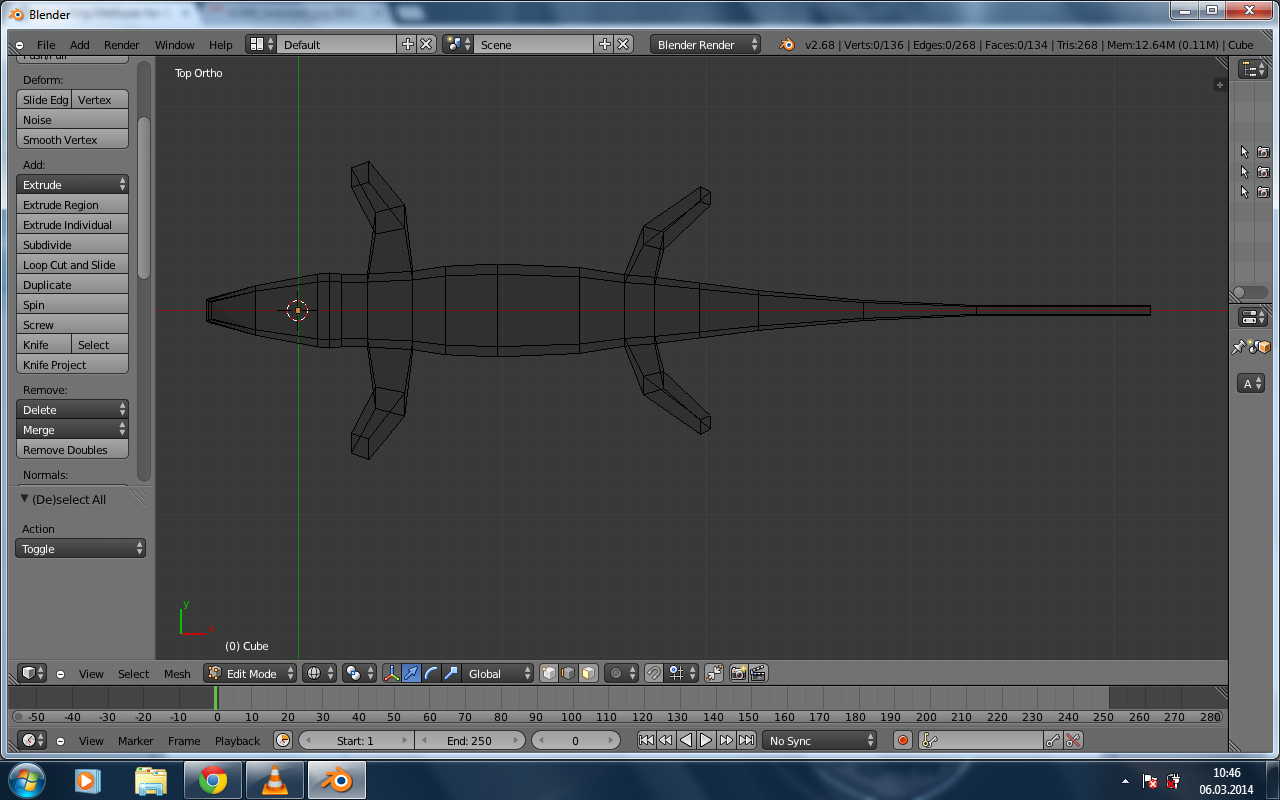Click the OpenGL render animation clapper icon
Image resolution: width=1280 pixels, height=800 pixels.
tap(758, 673)
